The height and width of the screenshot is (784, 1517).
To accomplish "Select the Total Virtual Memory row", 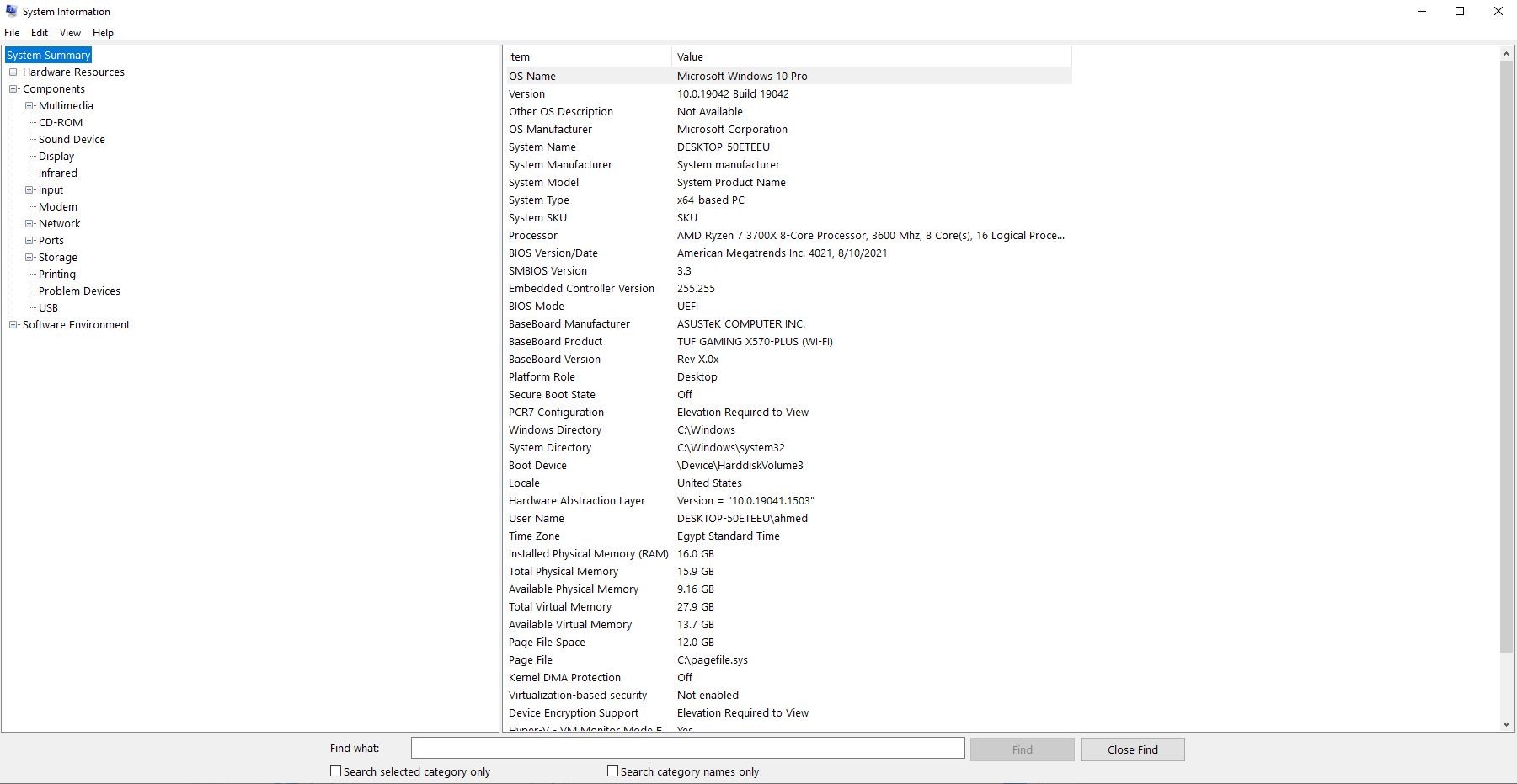I will (788, 607).
